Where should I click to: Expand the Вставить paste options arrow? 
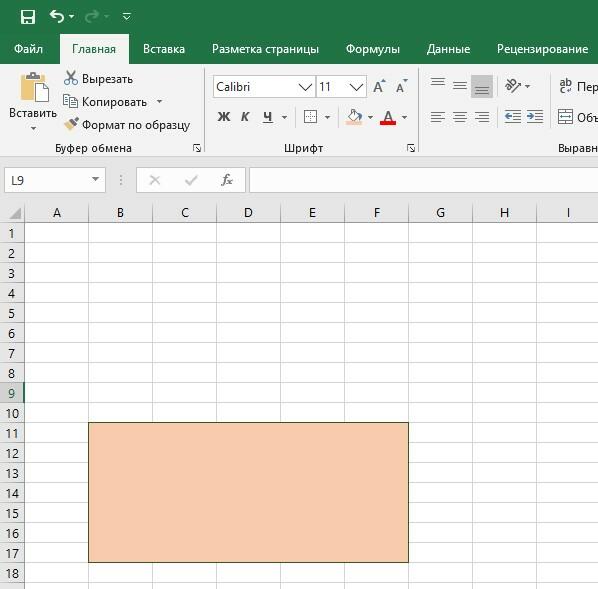click(x=34, y=128)
